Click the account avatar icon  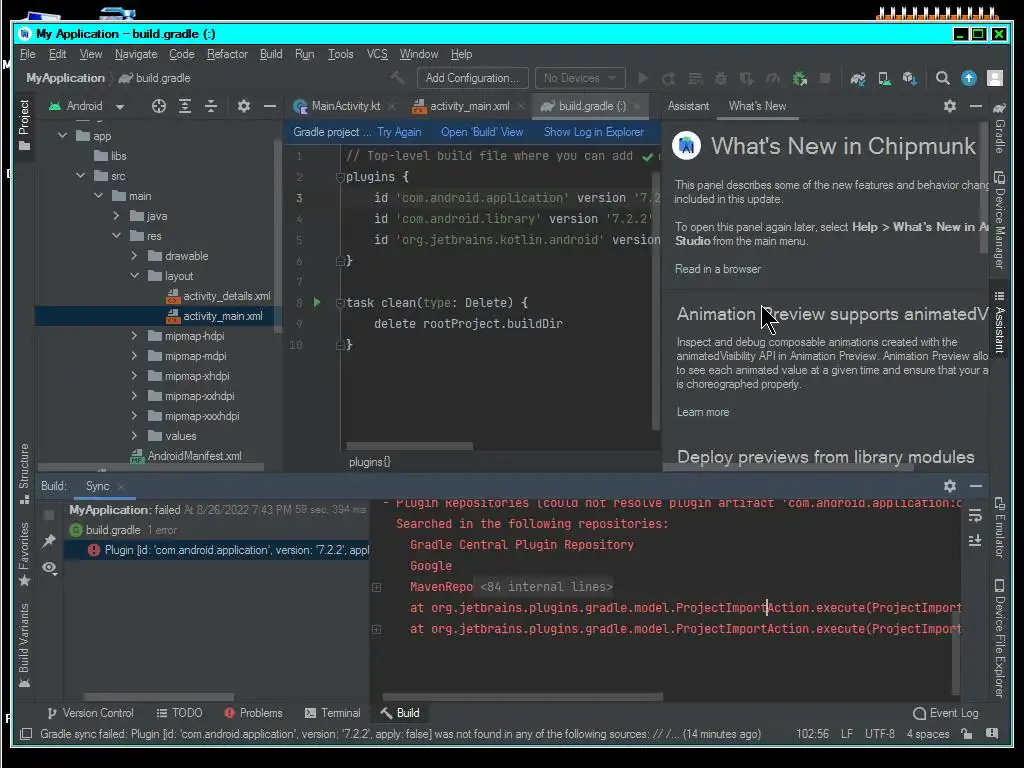pyautogui.click(x=995, y=78)
